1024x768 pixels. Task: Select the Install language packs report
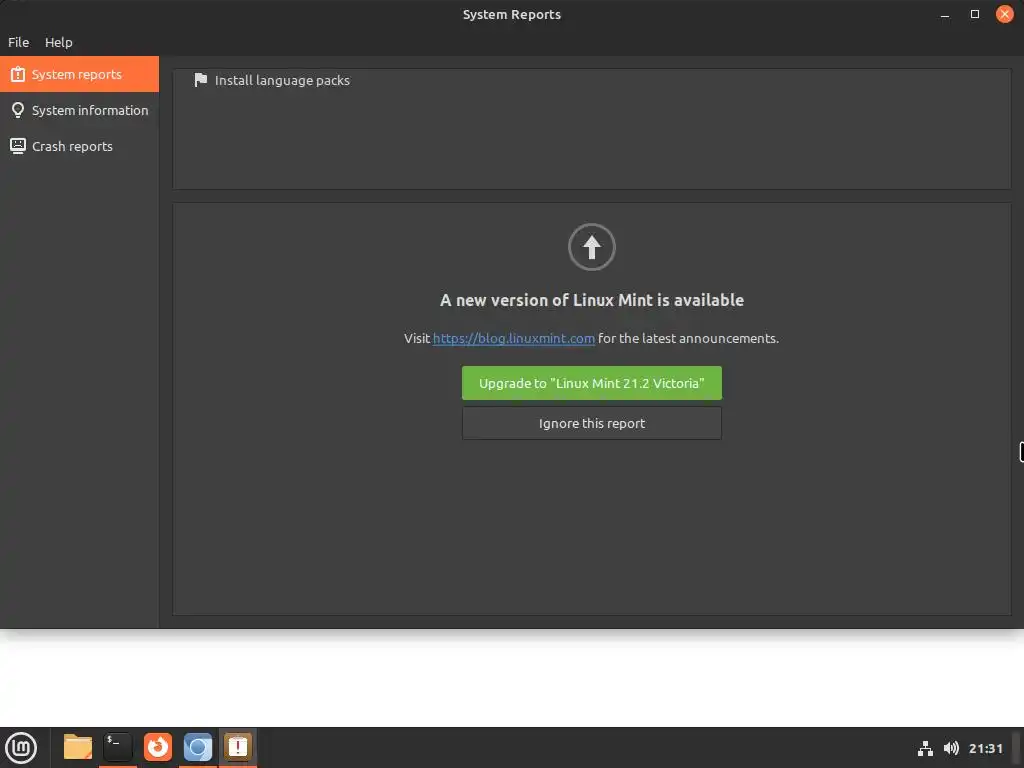(592, 80)
